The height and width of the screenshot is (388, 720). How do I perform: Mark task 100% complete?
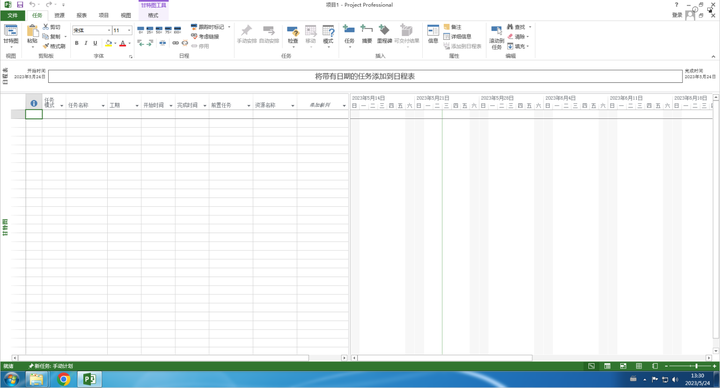point(177,30)
